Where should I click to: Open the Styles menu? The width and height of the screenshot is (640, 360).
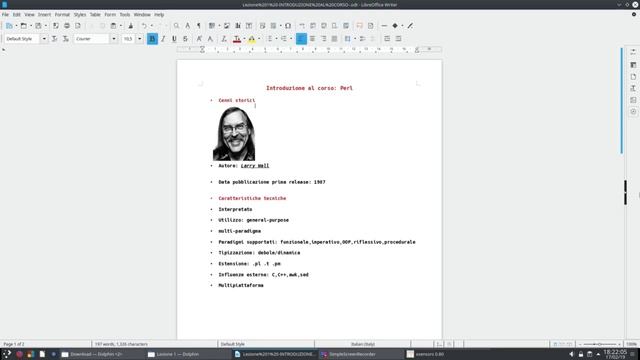click(x=80, y=15)
